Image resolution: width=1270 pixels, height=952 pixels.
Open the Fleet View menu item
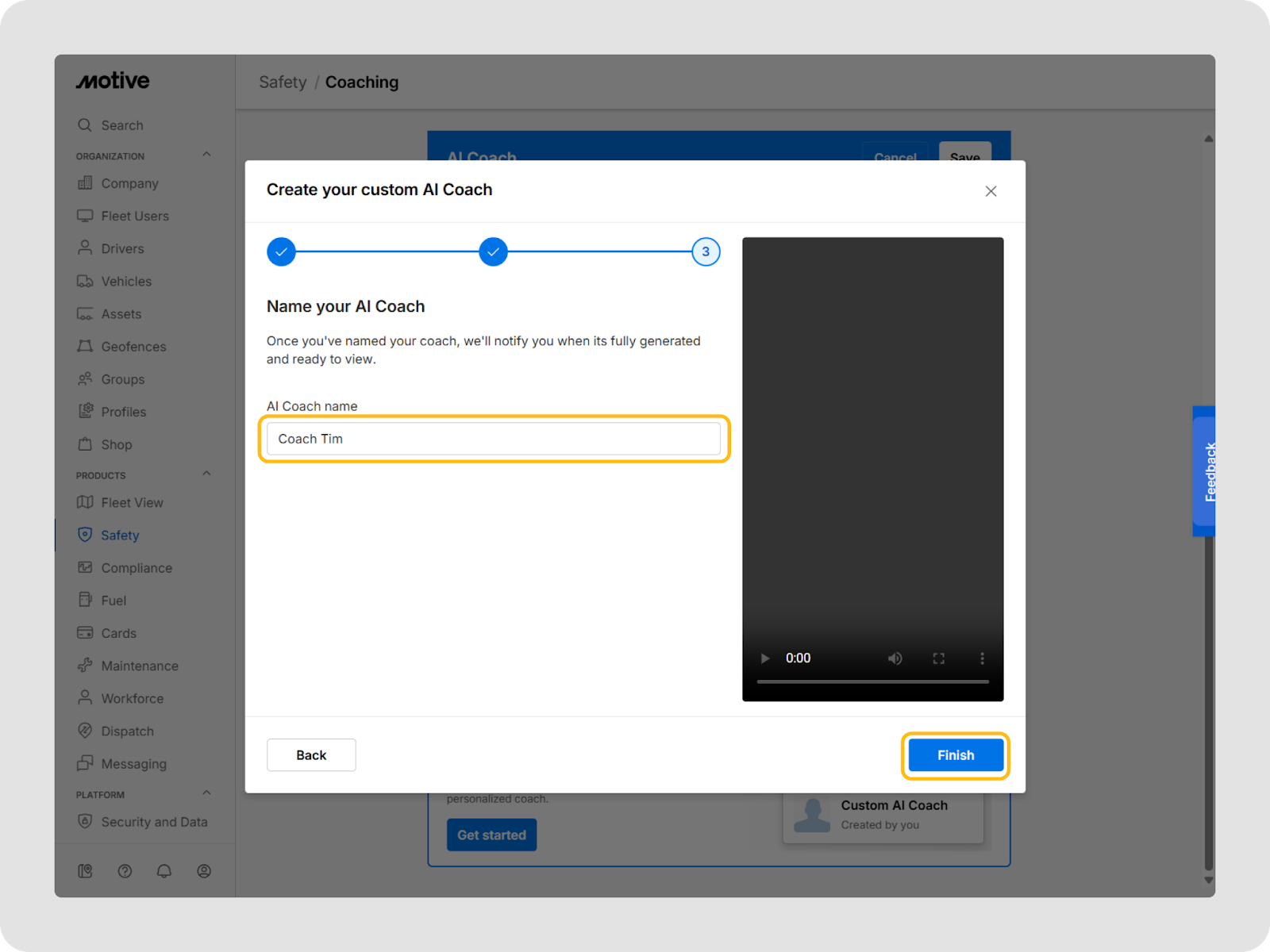132,503
